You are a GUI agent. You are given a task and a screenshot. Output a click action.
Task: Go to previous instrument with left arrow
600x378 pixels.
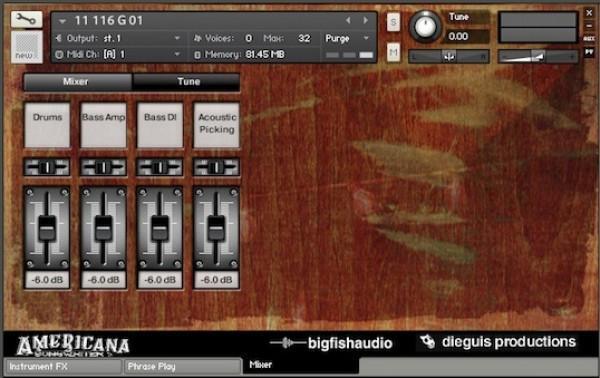tap(348, 20)
